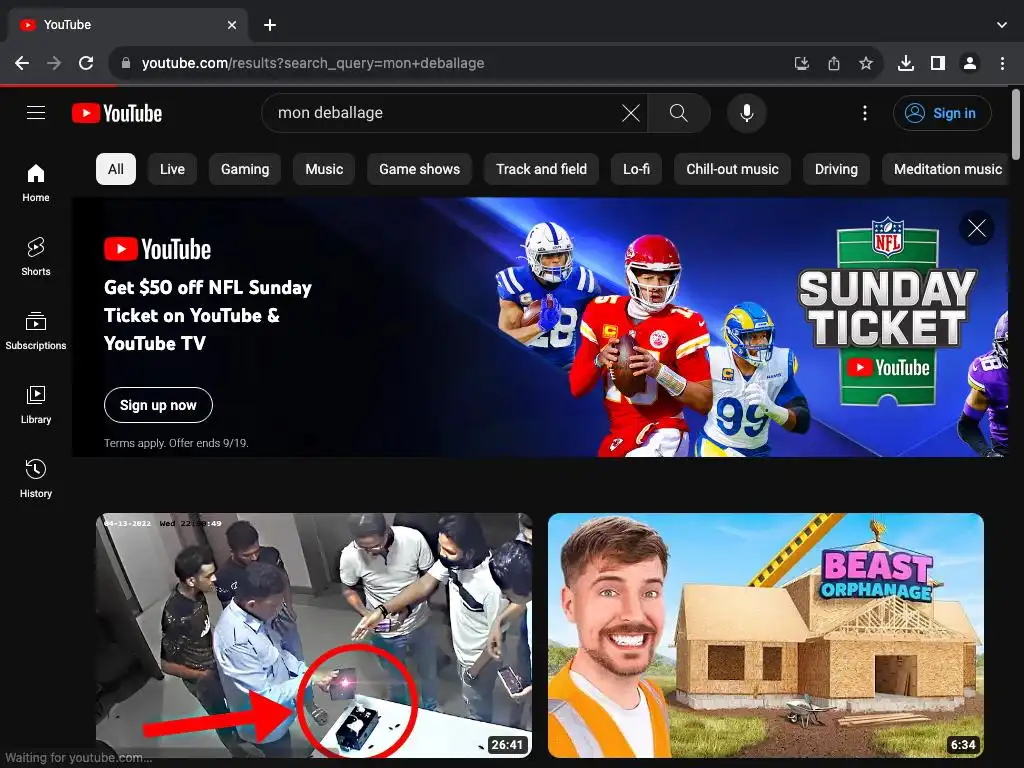1024x768 pixels.
Task: Go to the YouTube logo home link
Action: [117, 113]
